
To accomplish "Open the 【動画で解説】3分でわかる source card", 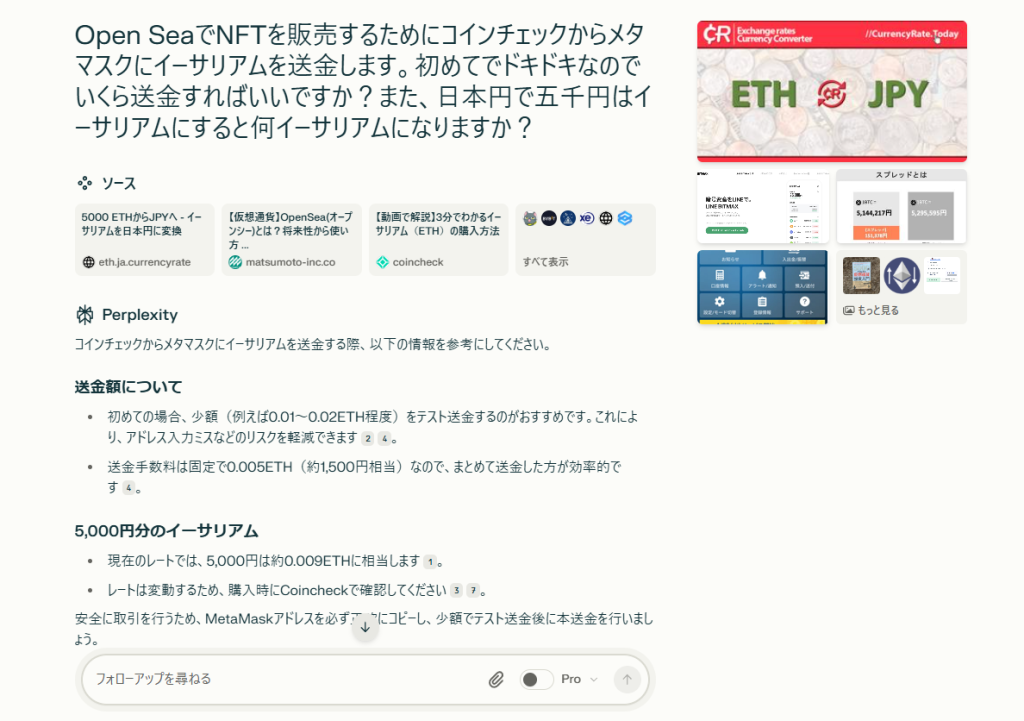I will click(438, 239).
